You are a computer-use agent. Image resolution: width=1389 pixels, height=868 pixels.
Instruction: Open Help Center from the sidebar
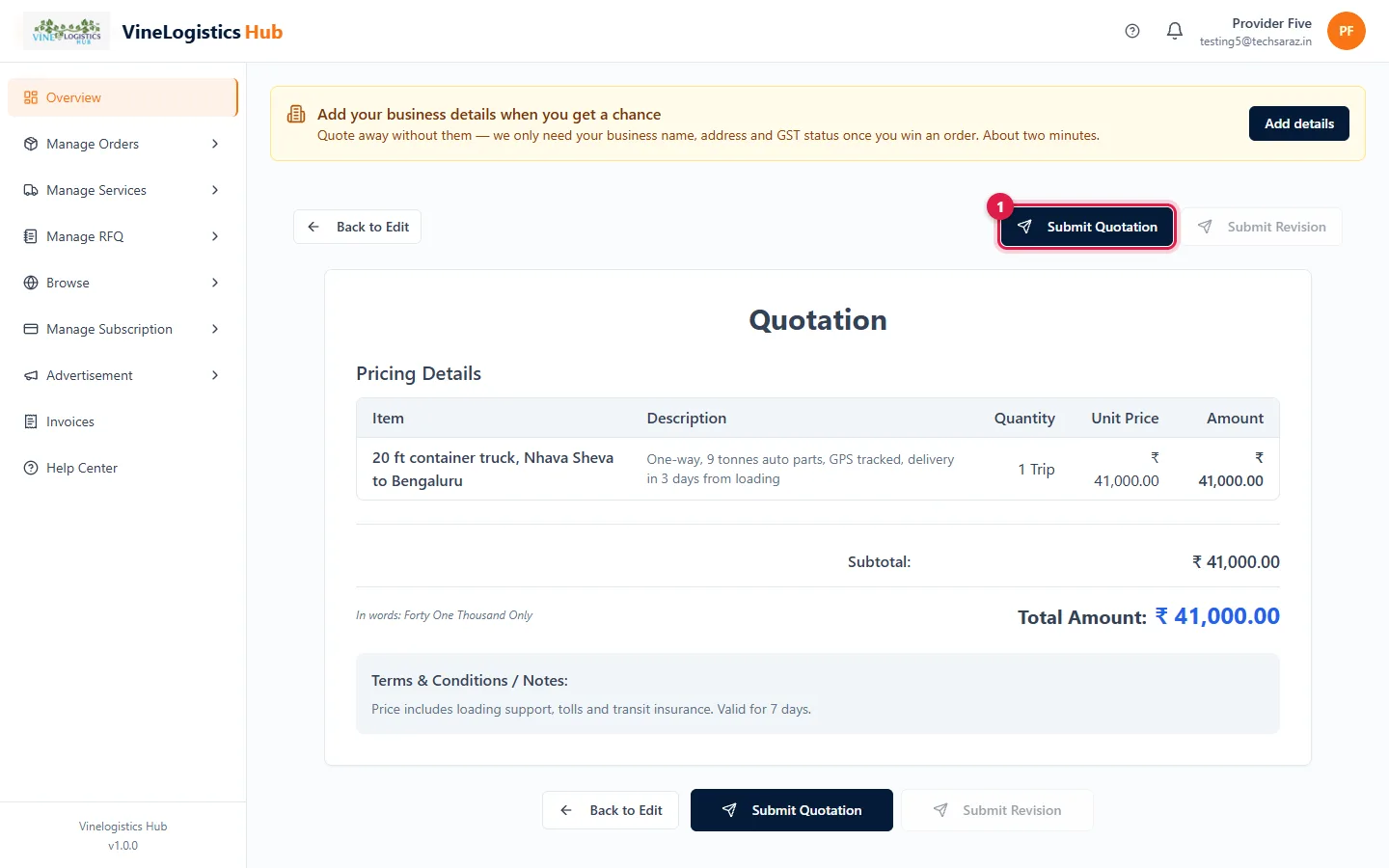point(123,468)
